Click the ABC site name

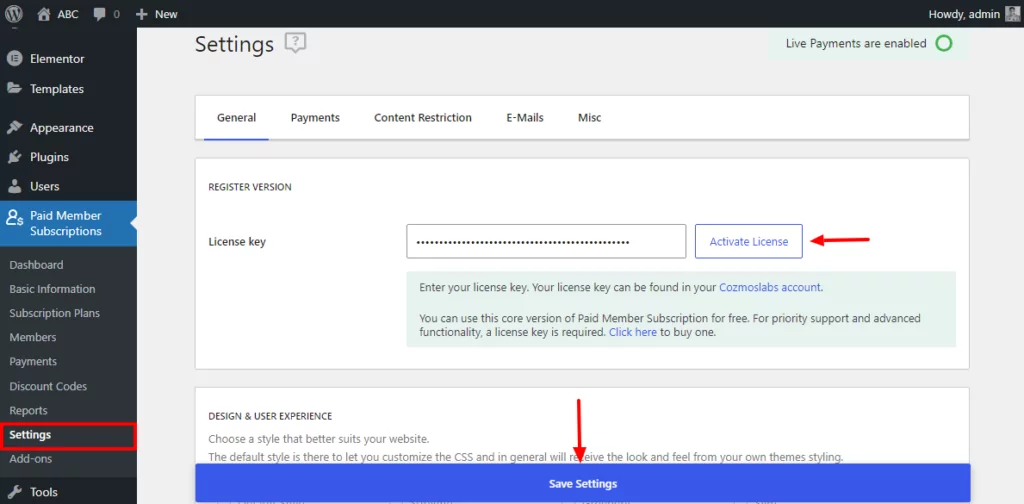pyautogui.click(x=68, y=14)
